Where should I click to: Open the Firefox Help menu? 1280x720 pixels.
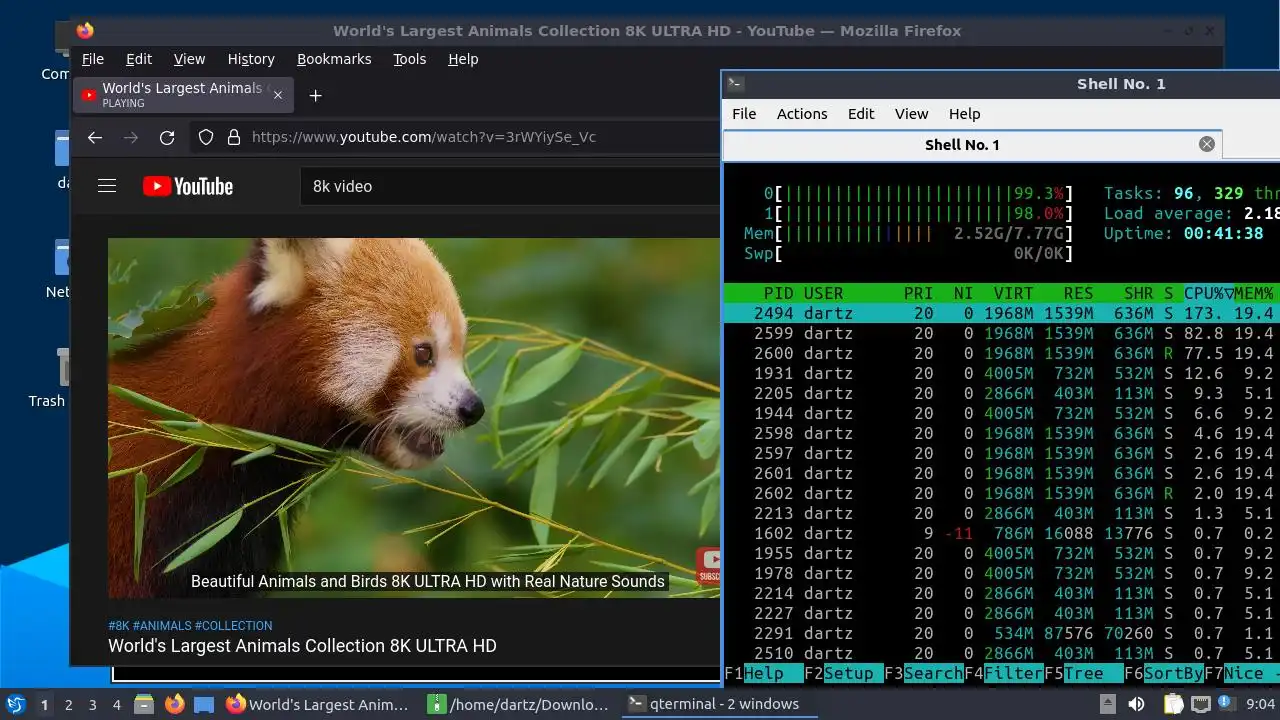(463, 59)
